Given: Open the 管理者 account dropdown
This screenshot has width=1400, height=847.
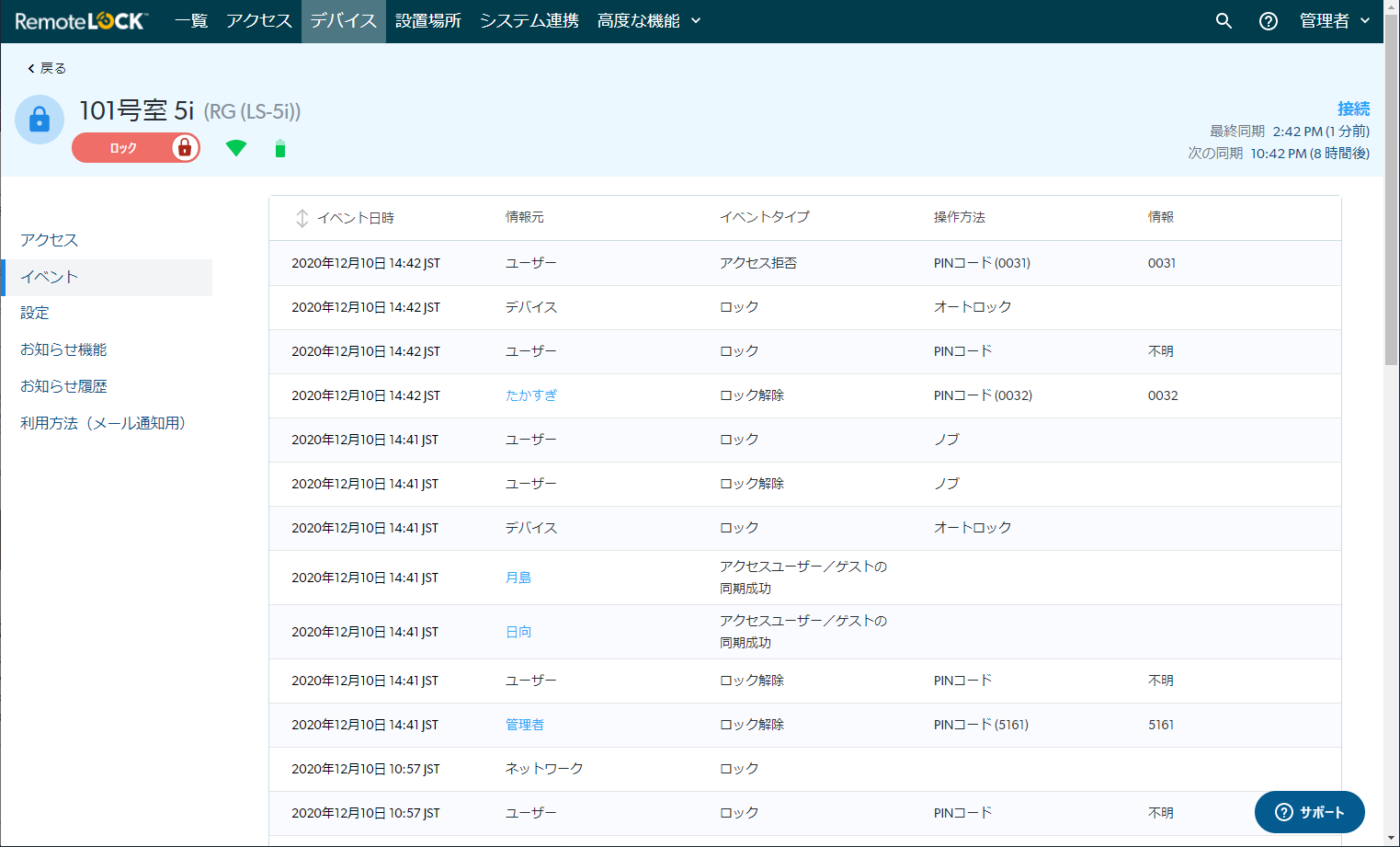Looking at the screenshot, I should pyautogui.click(x=1335, y=20).
